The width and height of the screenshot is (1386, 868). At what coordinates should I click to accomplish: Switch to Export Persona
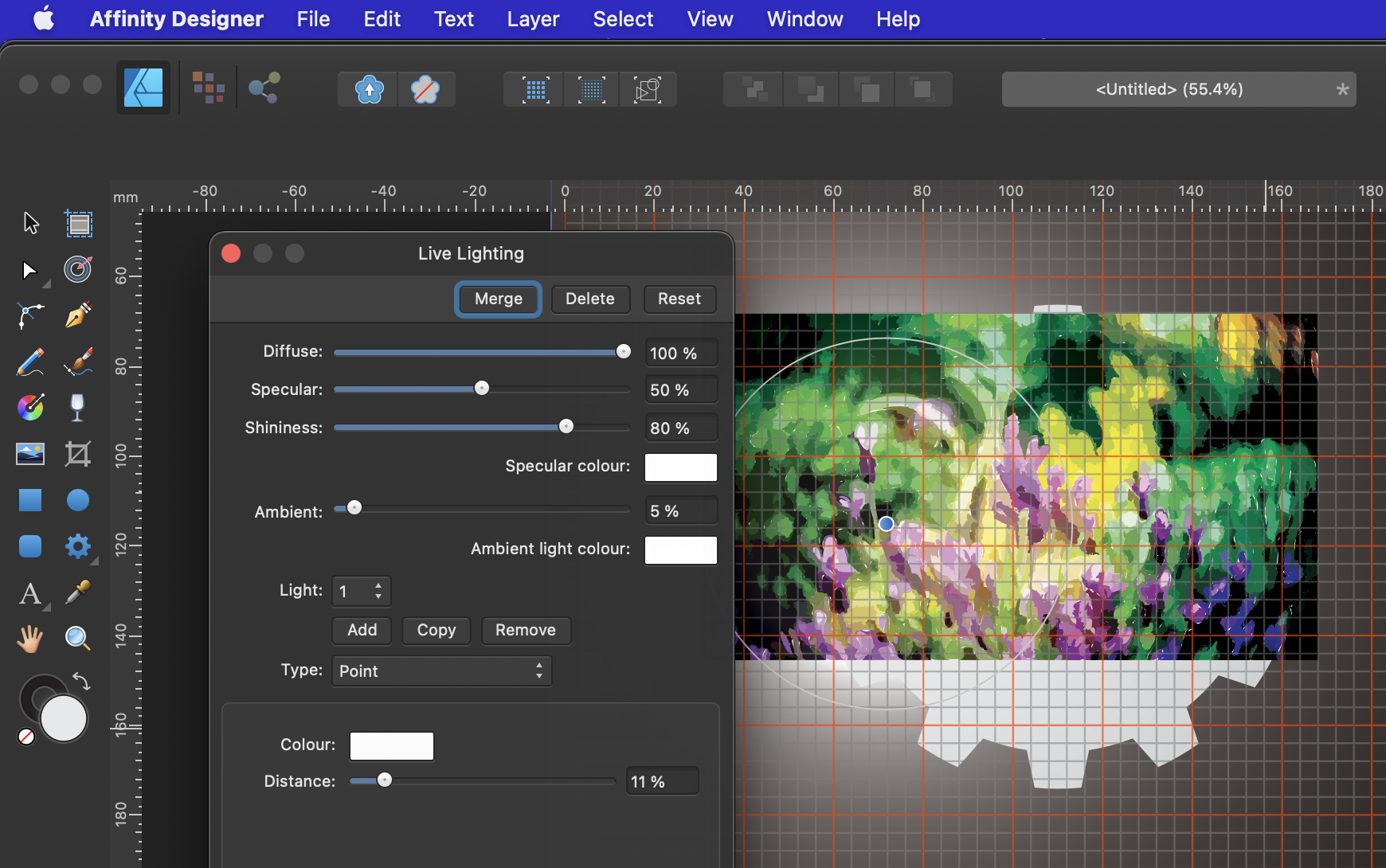tap(264, 88)
